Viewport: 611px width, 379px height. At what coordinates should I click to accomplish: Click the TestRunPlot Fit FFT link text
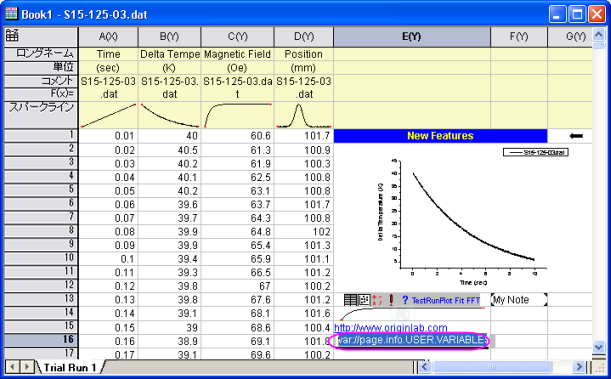(x=446, y=300)
